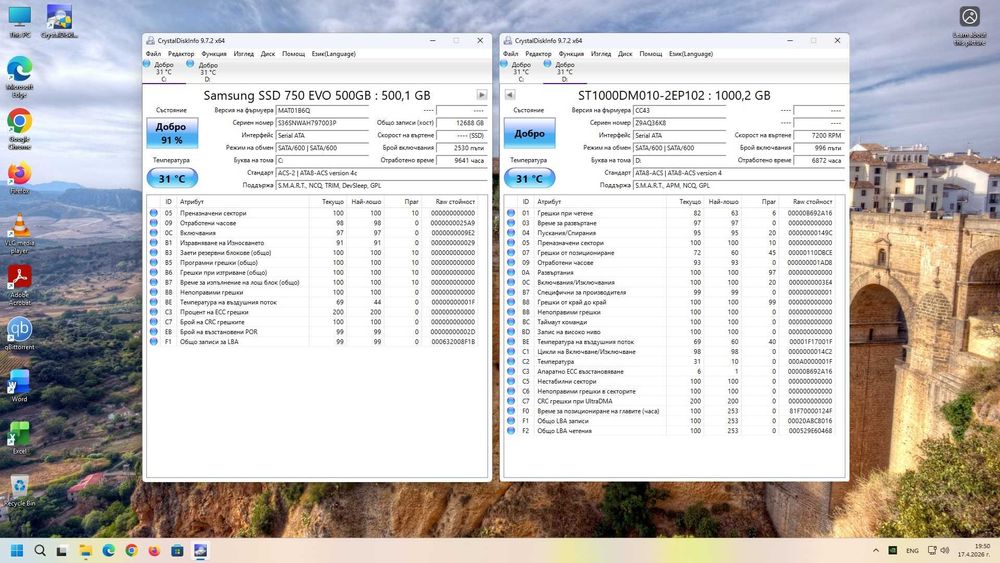Click Firefox icon on the taskbar
The image size is (1000, 563).
(x=154, y=551)
